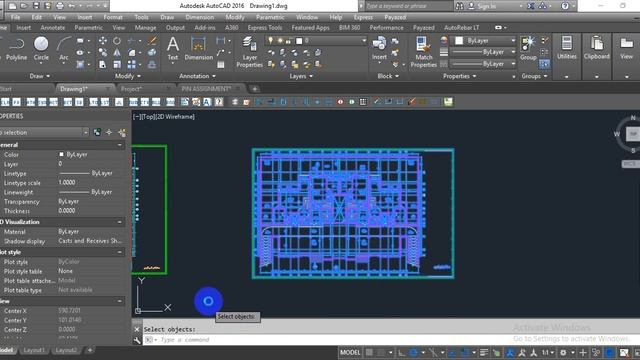Image resolution: width=640 pixels, height=360 pixels.
Task: Toggle lineweight display in status bar
Action: (x=484, y=353)
